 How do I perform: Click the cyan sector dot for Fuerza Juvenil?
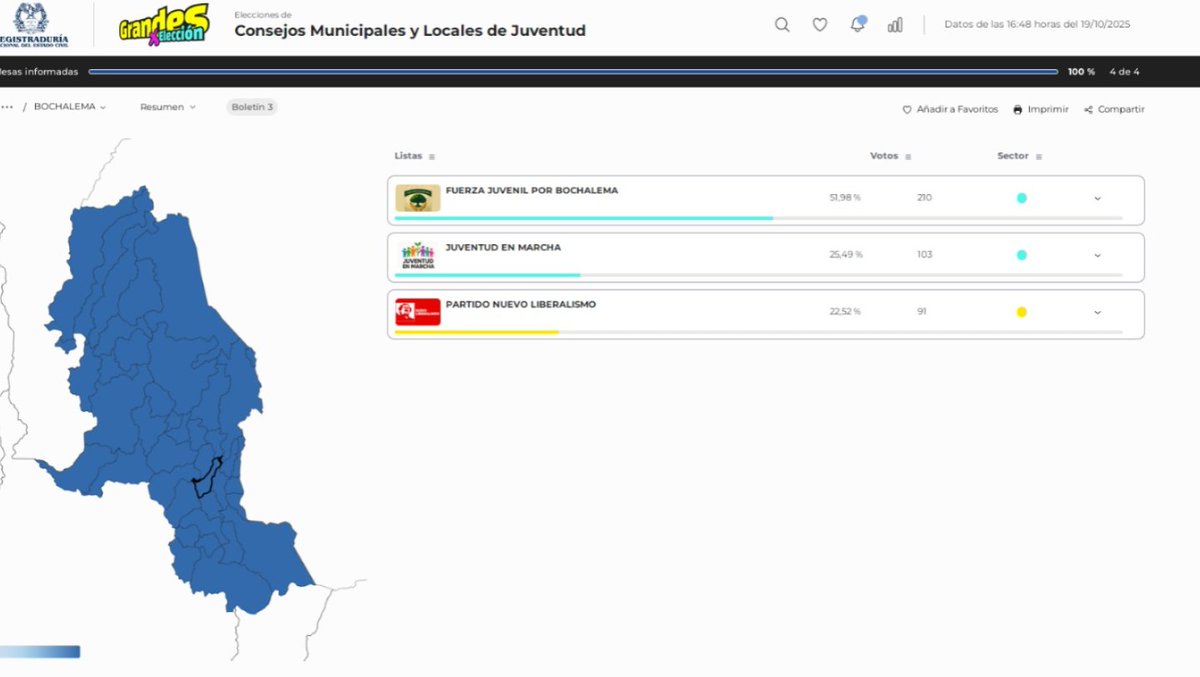1021,198
